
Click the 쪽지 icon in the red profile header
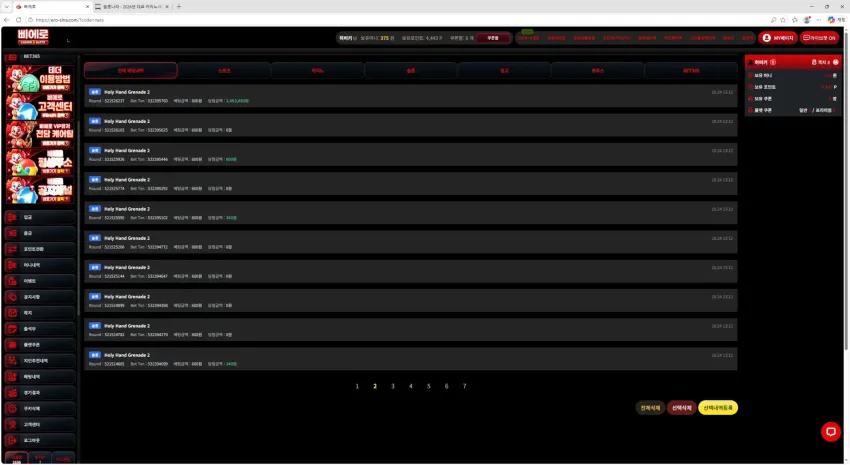pos(814,62)
